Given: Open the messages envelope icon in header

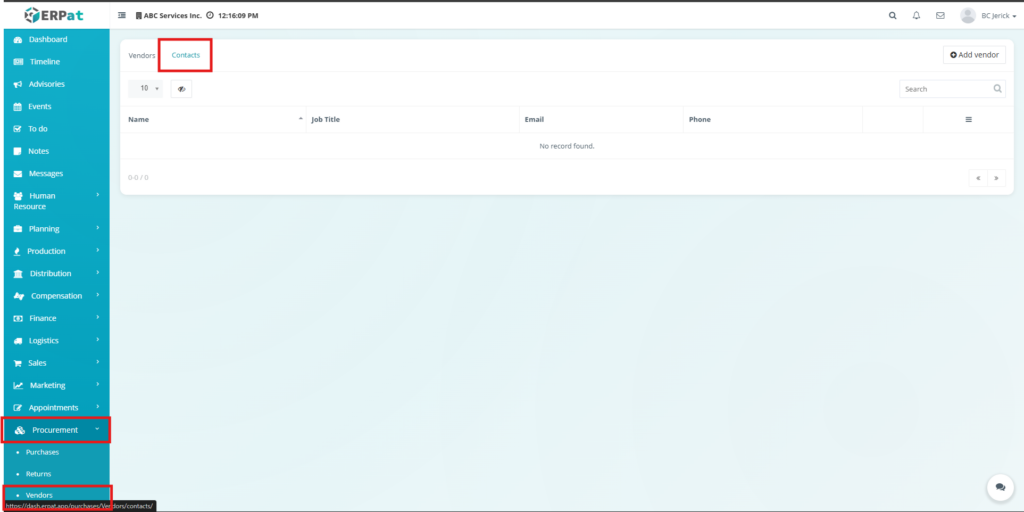Looking at the screenshot, I should pos(940,16).
